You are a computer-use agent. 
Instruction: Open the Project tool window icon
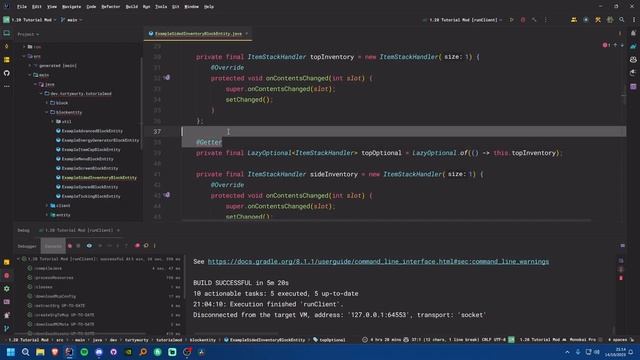pyautogui.click(x=7, y=33)
